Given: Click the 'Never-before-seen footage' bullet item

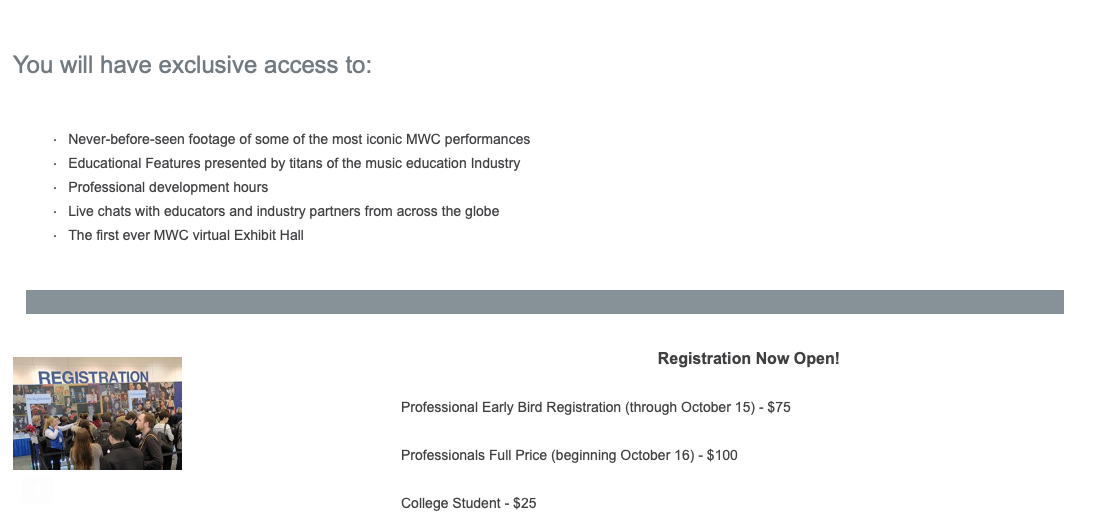Looking at the screenshot, I should [298, 139].
